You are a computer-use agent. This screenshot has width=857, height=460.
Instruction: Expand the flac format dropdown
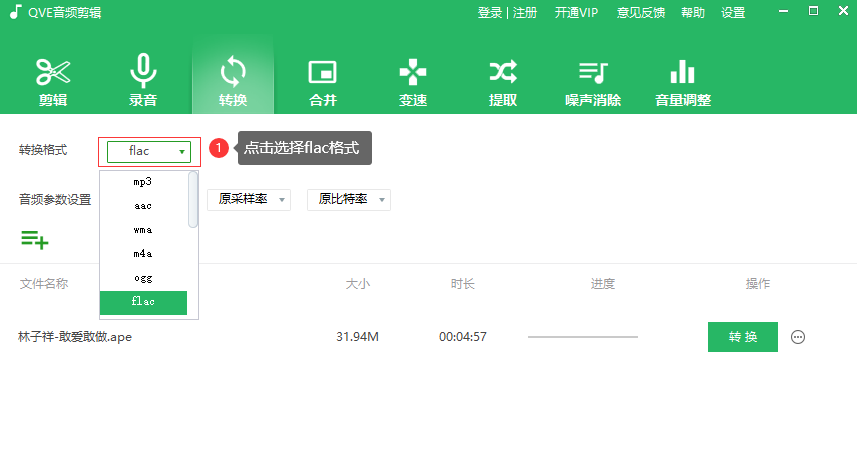pyautogui.click(x=149, y=151)
